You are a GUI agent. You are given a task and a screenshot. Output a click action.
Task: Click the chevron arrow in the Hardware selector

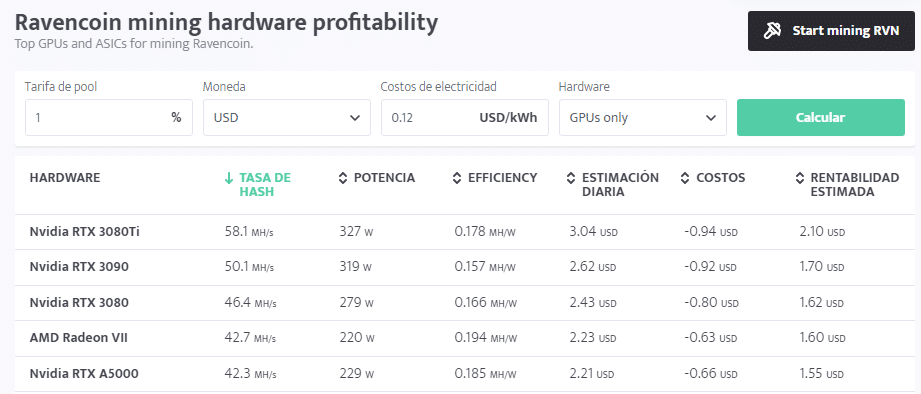tap(711, 117)
